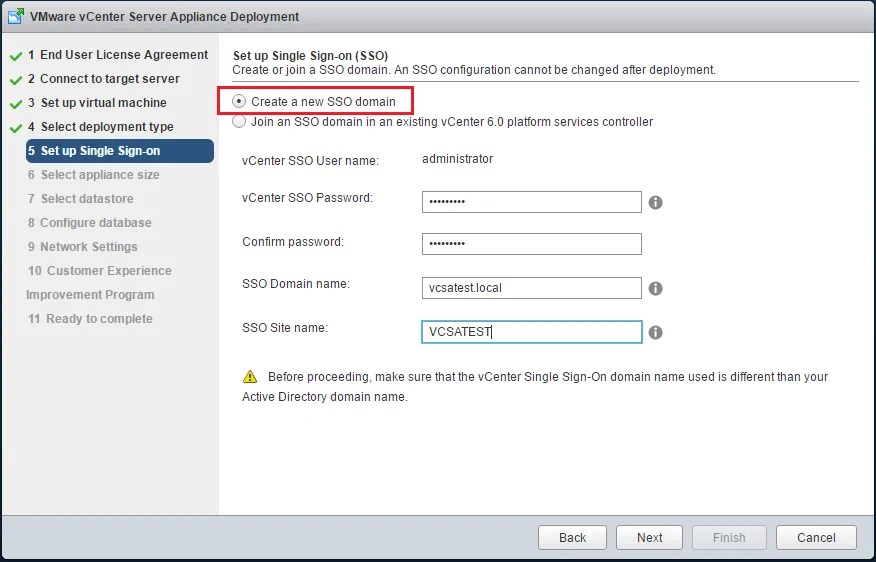Focus the vCenter SSO Password field
Screen dimensions: 876x562
531,202
